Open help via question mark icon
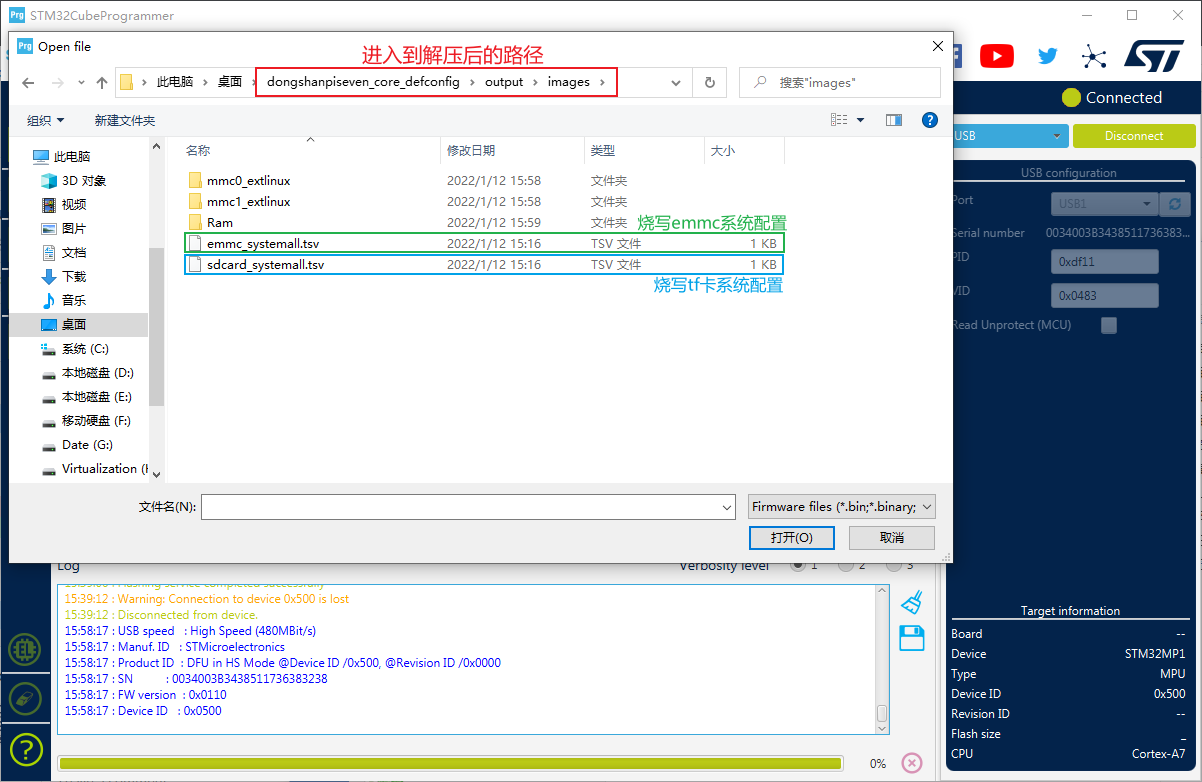 pyautogui.click(x=26, y=748)
